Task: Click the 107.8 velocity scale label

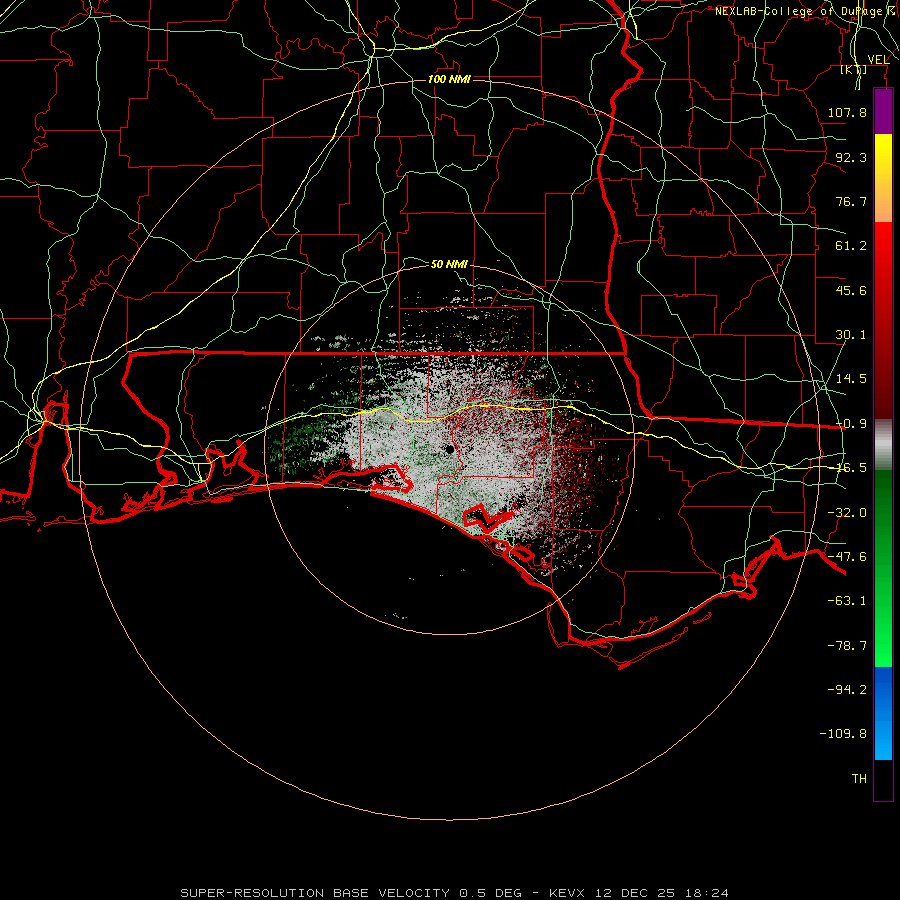Action: pyautogui.click(x=847, y=112)
